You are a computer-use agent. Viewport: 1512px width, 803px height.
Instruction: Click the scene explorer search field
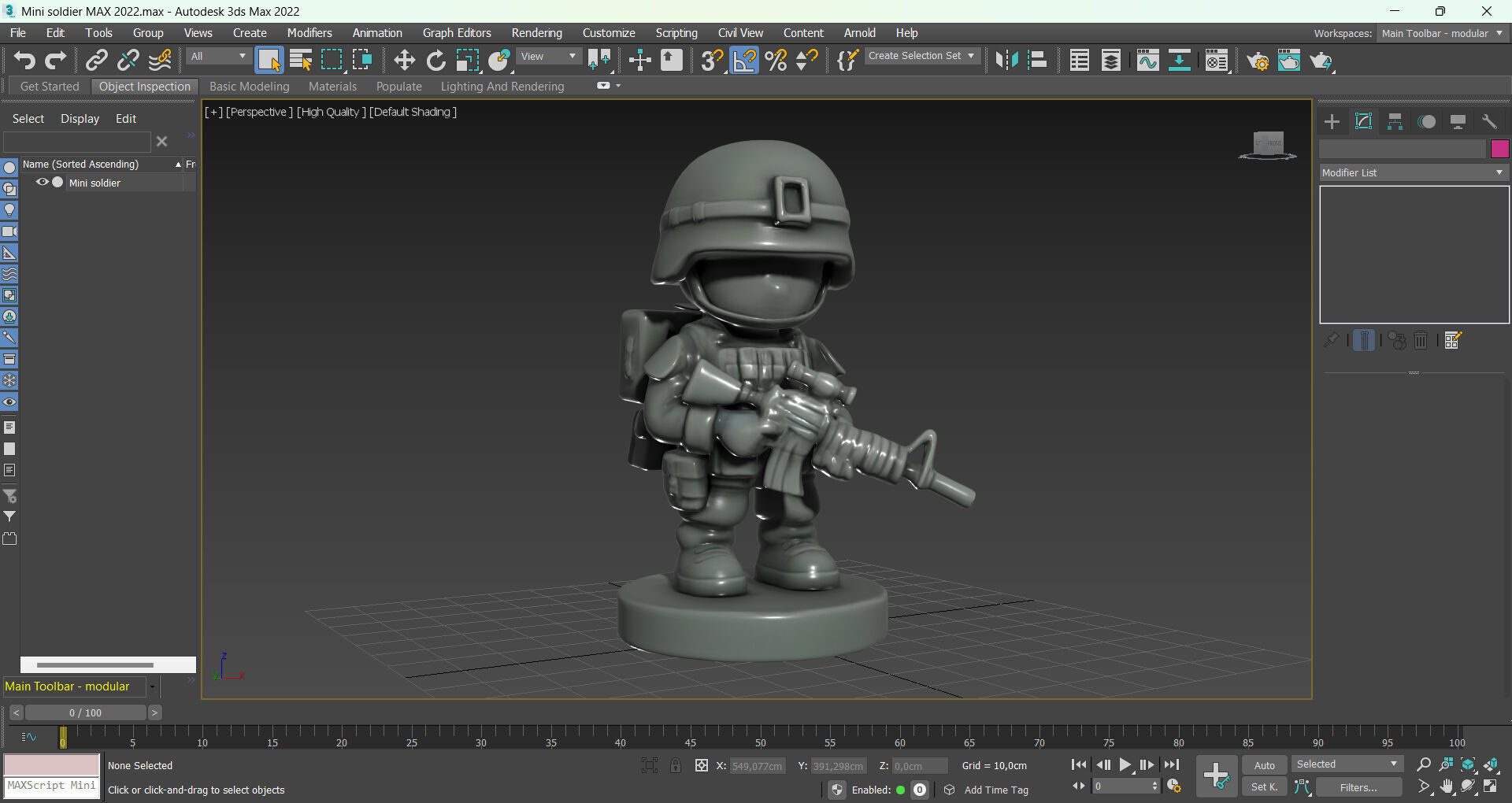(x=77, y=142)
